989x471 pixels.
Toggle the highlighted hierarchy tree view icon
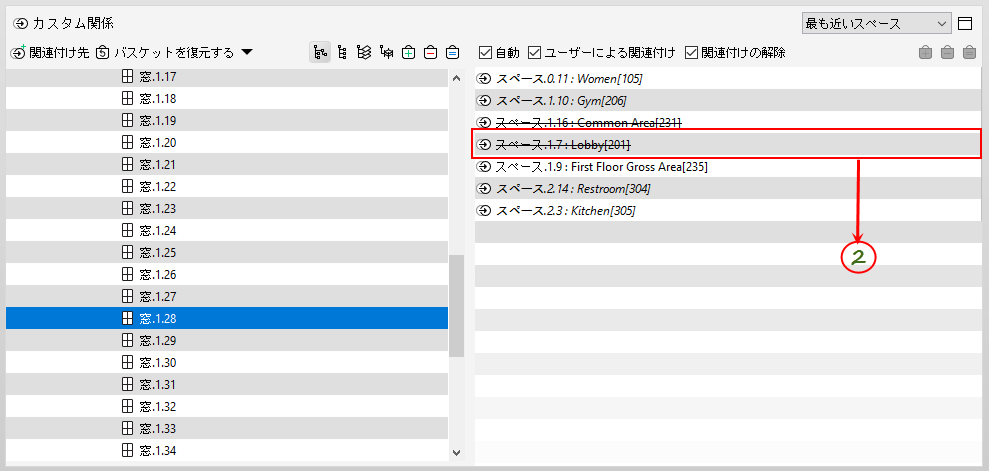320,53
